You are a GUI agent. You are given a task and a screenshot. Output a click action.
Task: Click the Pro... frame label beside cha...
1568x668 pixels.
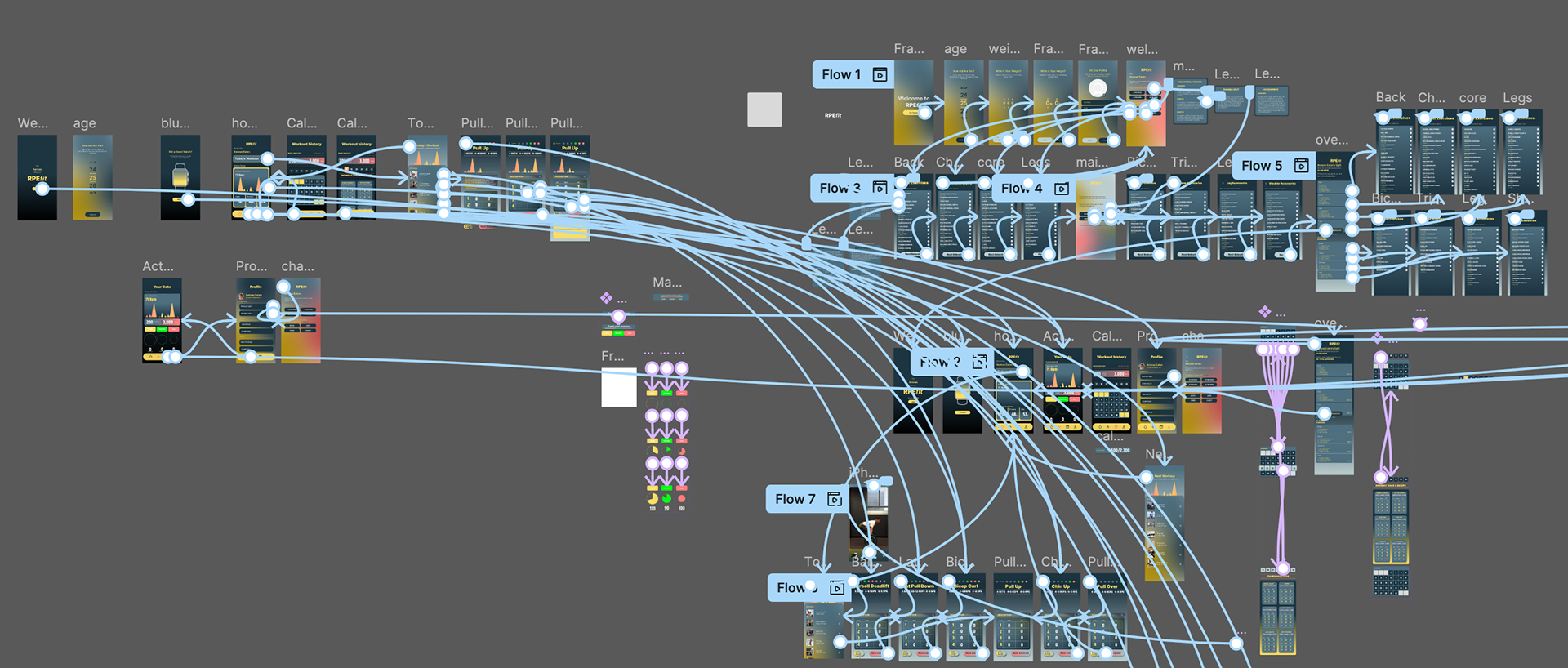coord(252,266)
